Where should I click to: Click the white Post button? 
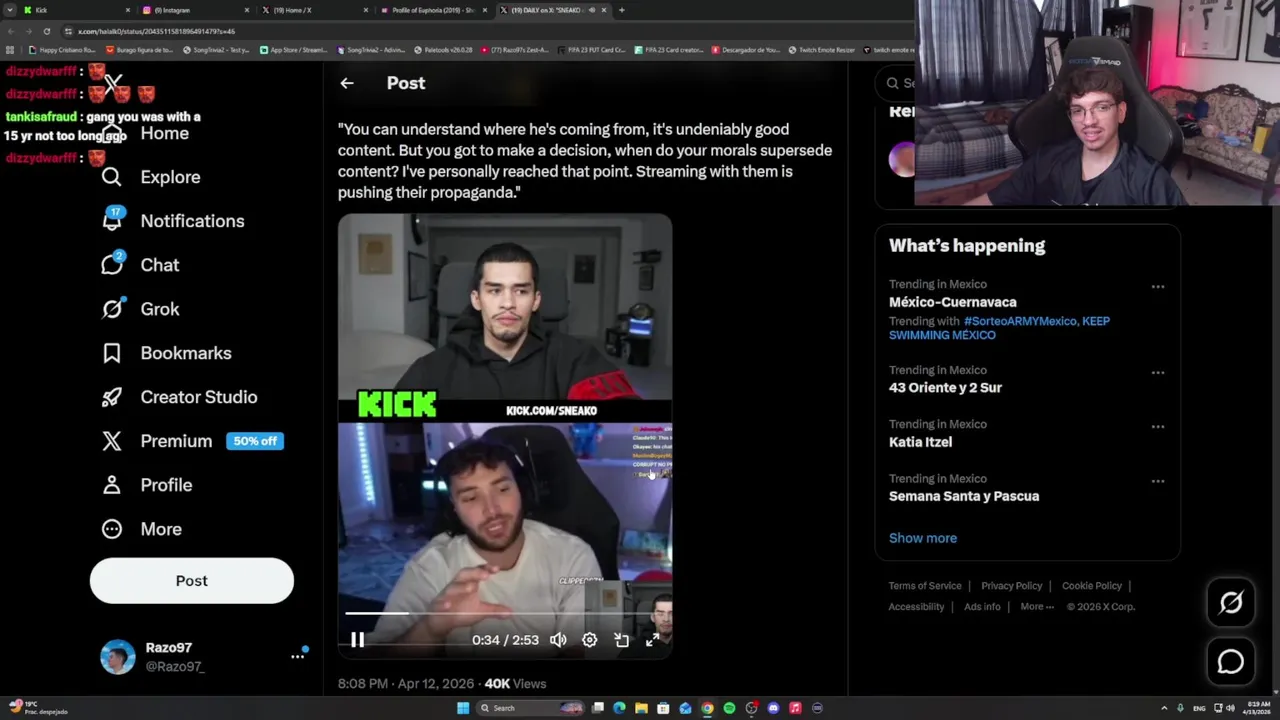(x=192, y=581)
